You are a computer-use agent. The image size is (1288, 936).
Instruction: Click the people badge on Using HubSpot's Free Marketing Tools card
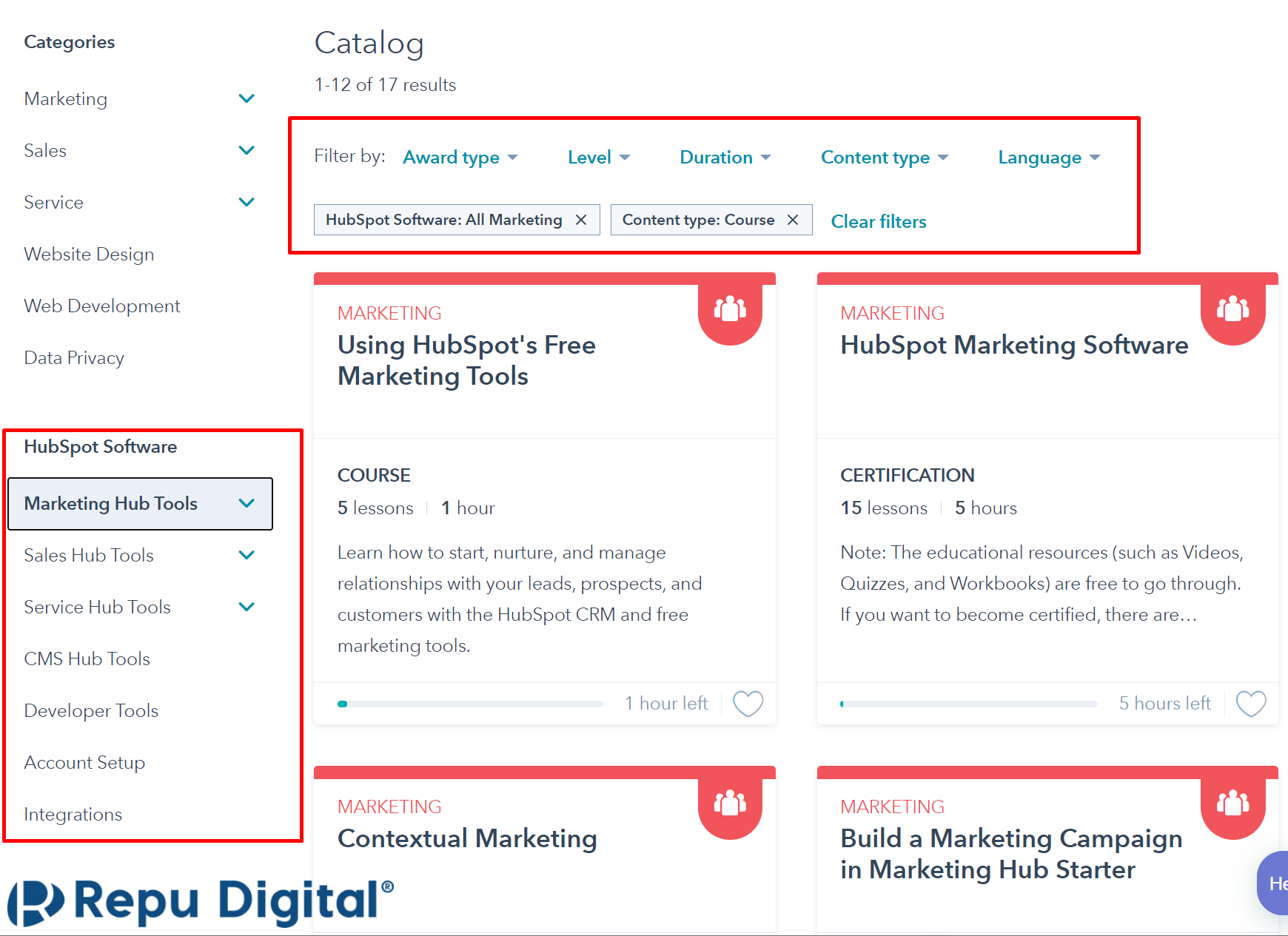[x=730, y=309]
